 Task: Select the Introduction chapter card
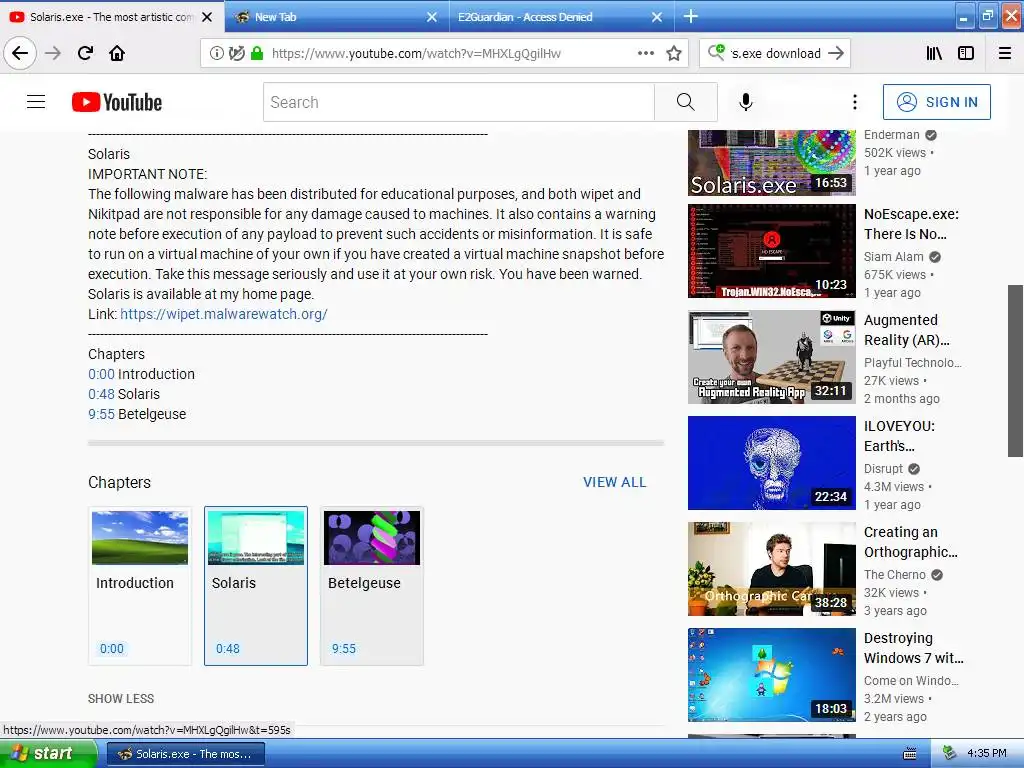(140, 586)
